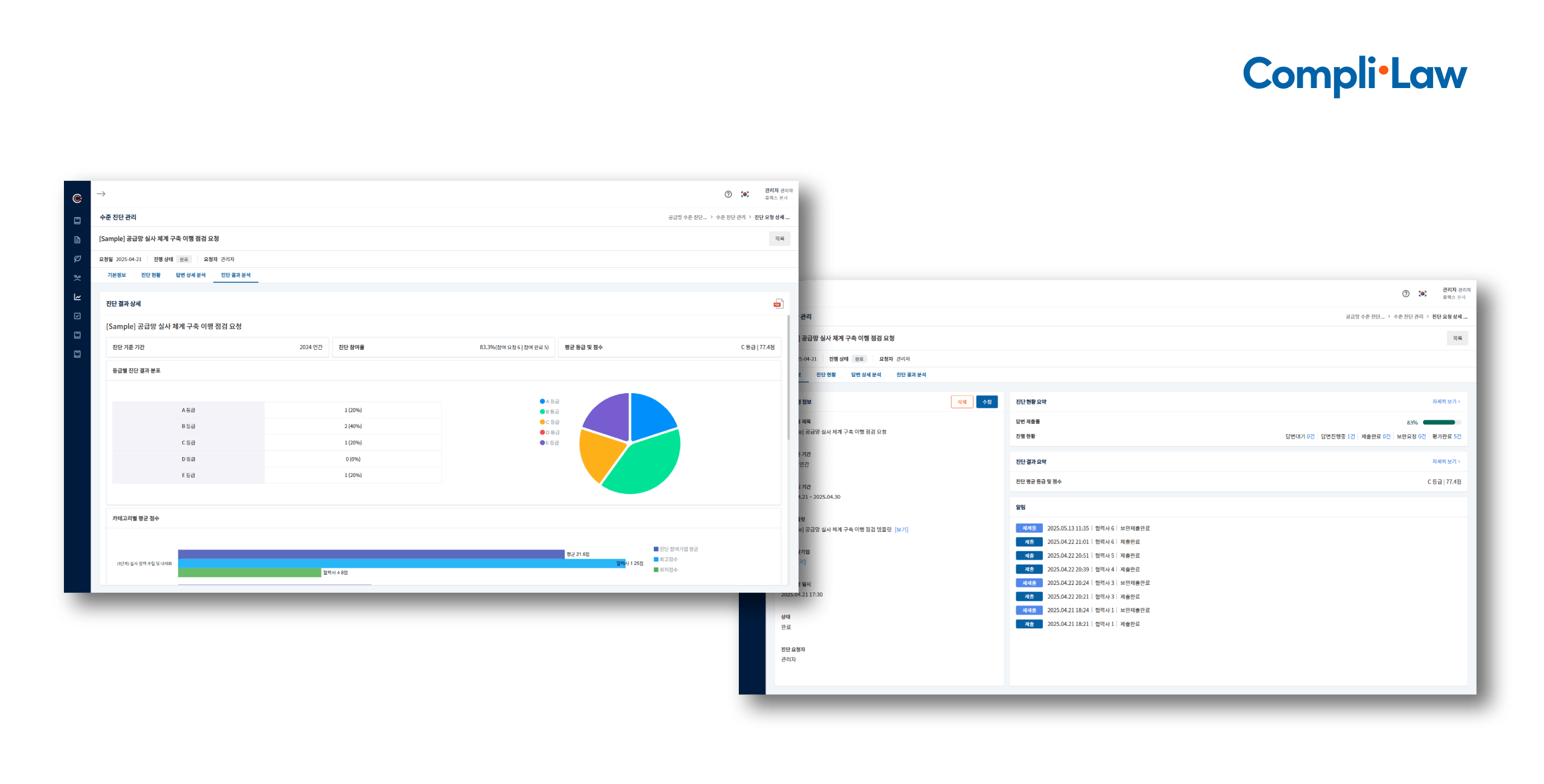Click the 삭제 delete button
The image size is (1544, 784).
pyautogui.click(x=961, y=402)
